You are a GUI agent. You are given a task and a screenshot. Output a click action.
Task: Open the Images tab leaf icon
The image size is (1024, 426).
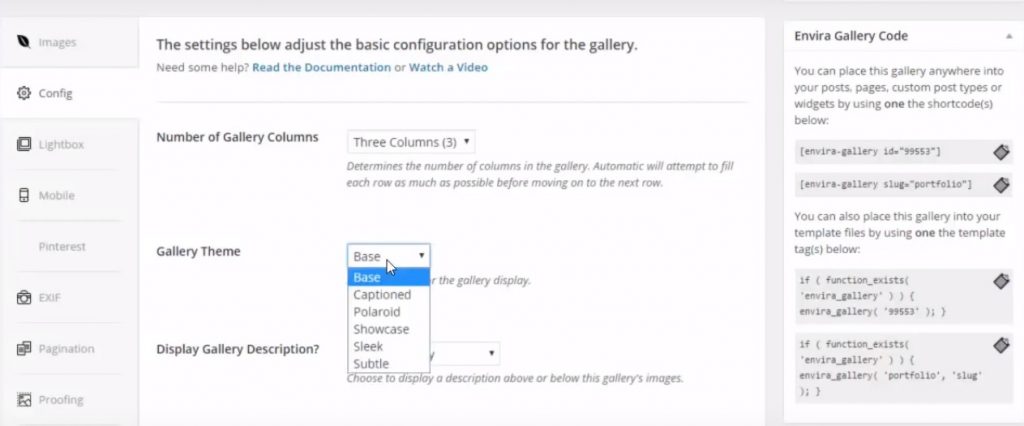[24, 42]
